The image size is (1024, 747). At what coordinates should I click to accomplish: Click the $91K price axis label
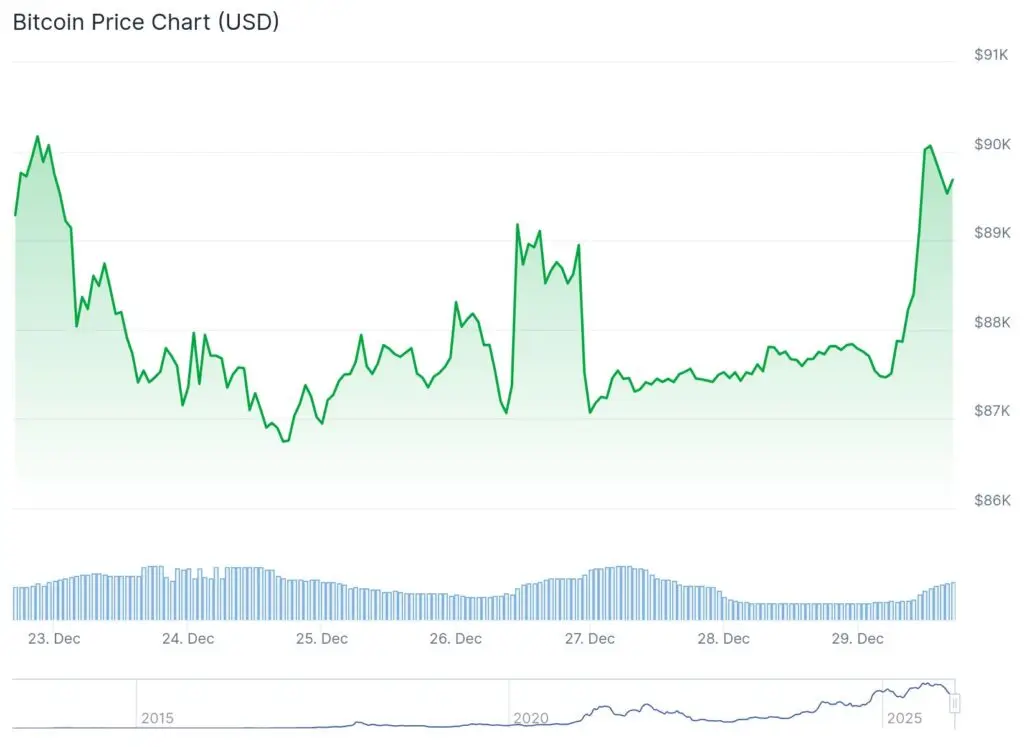tap(991, 55)
